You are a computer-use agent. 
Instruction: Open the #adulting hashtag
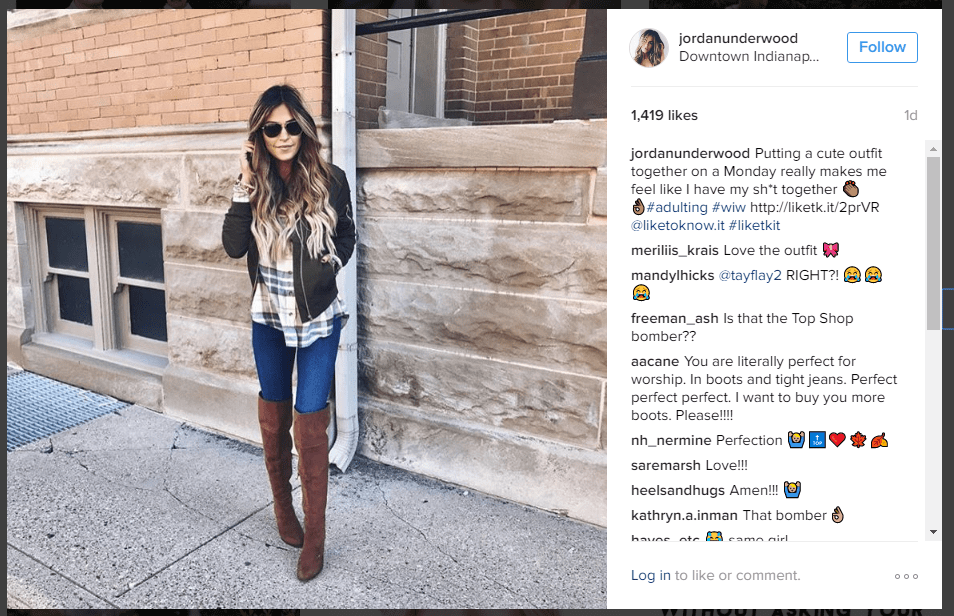677,208
